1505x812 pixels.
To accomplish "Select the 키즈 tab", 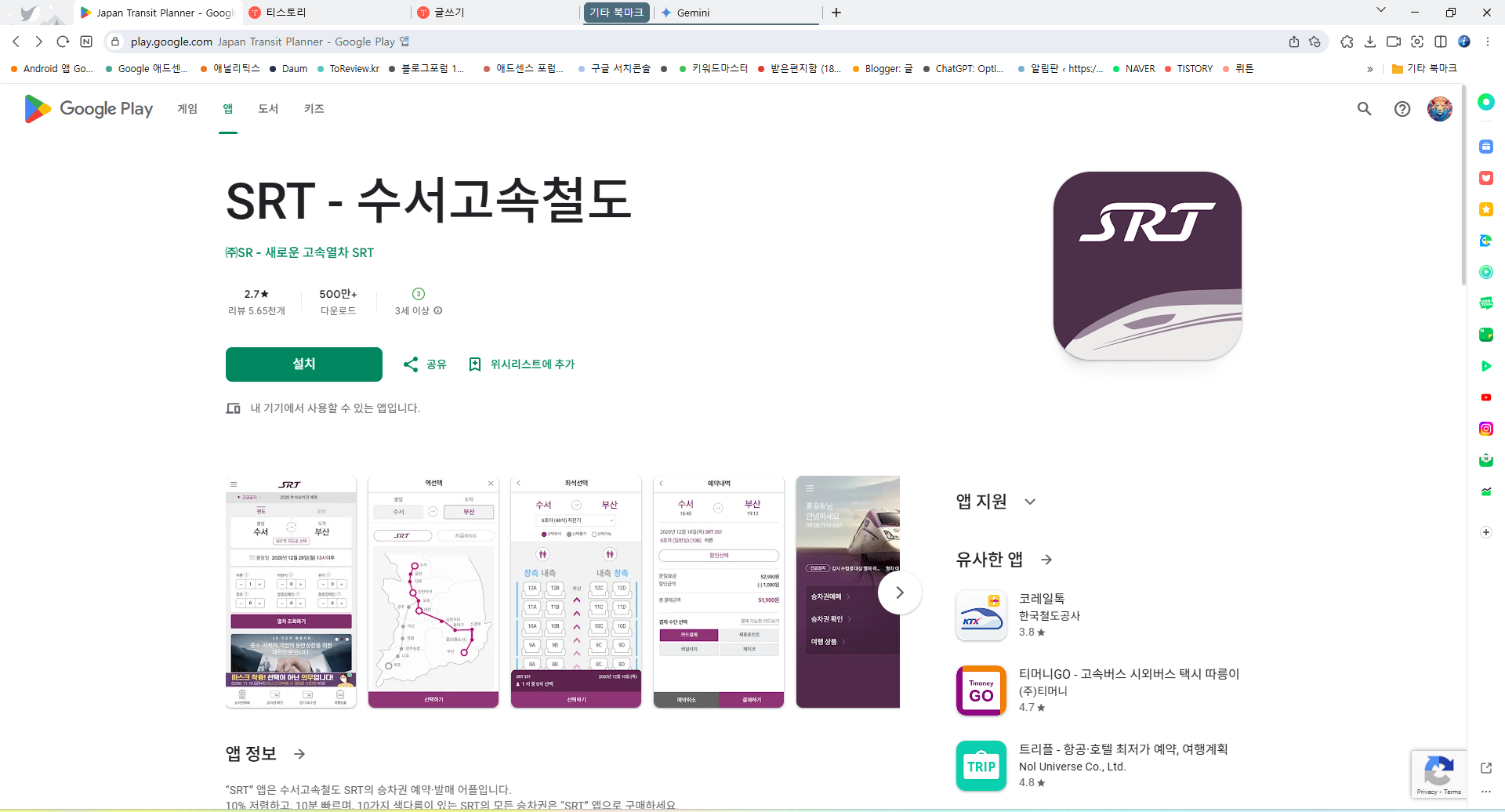I will pos(314,109).
